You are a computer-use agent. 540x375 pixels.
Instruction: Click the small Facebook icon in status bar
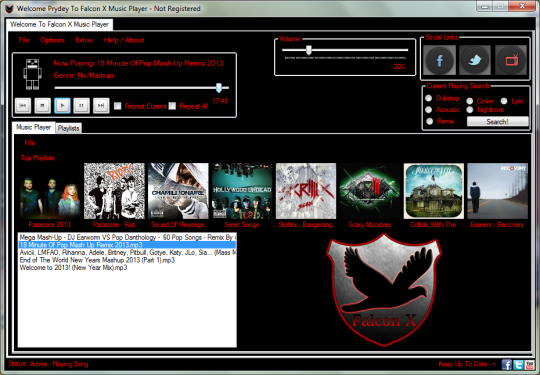(507, 365)
